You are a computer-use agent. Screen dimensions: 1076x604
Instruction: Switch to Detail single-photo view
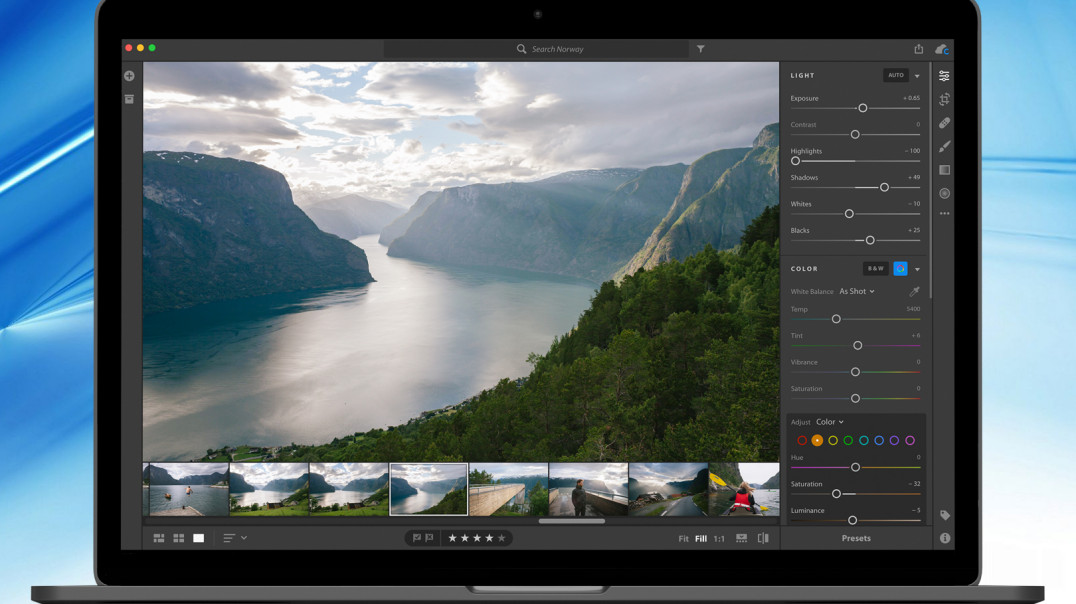pos(198,538)
